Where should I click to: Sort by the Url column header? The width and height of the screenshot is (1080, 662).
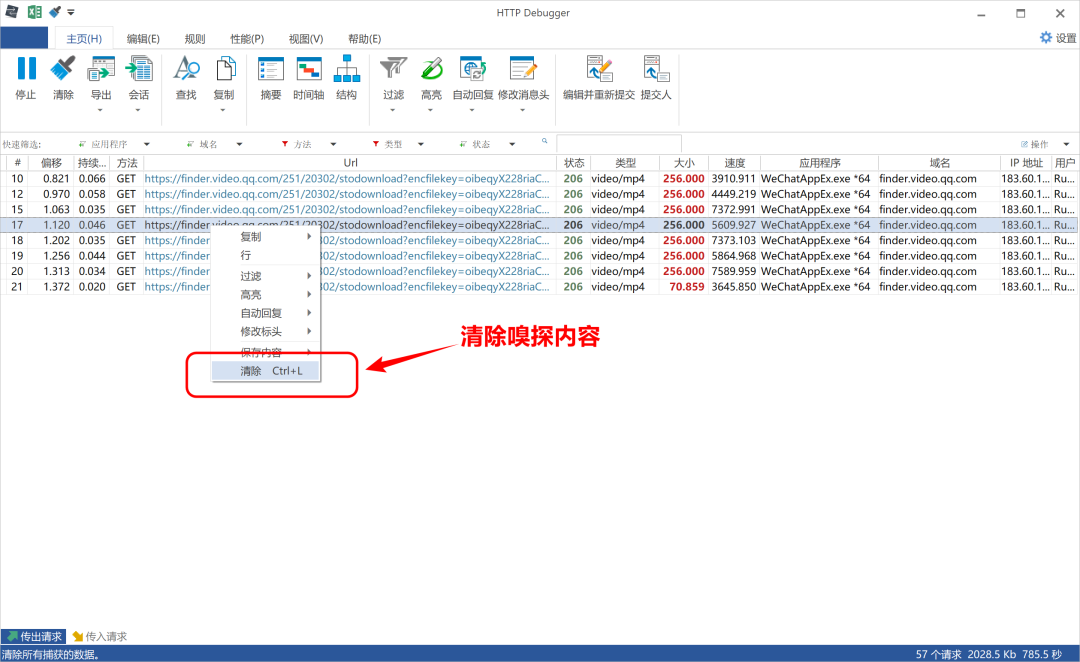(x=350, y=163)
